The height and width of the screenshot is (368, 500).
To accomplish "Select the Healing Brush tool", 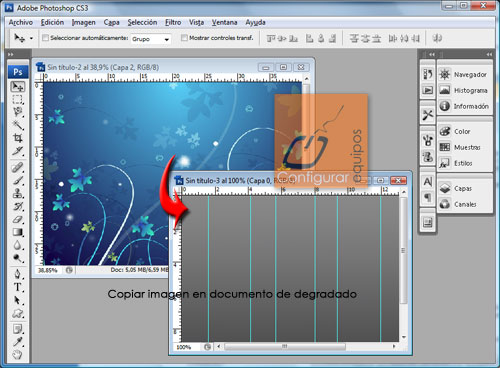I will coord(18,167).
